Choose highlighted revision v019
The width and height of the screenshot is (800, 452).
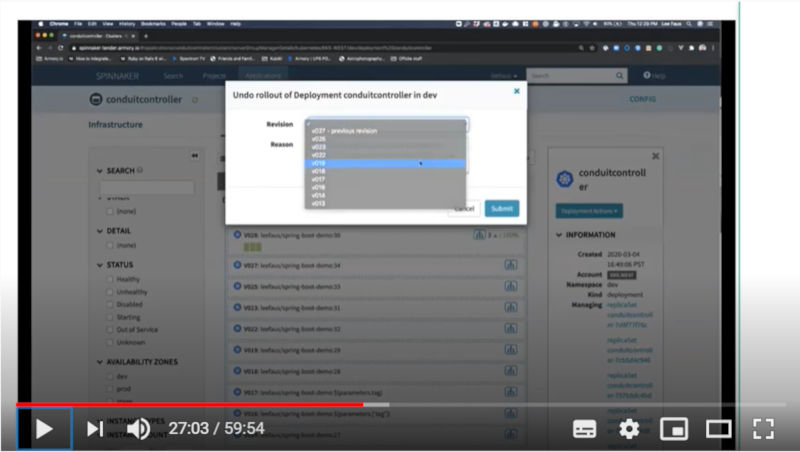click(x=385, y=163)
